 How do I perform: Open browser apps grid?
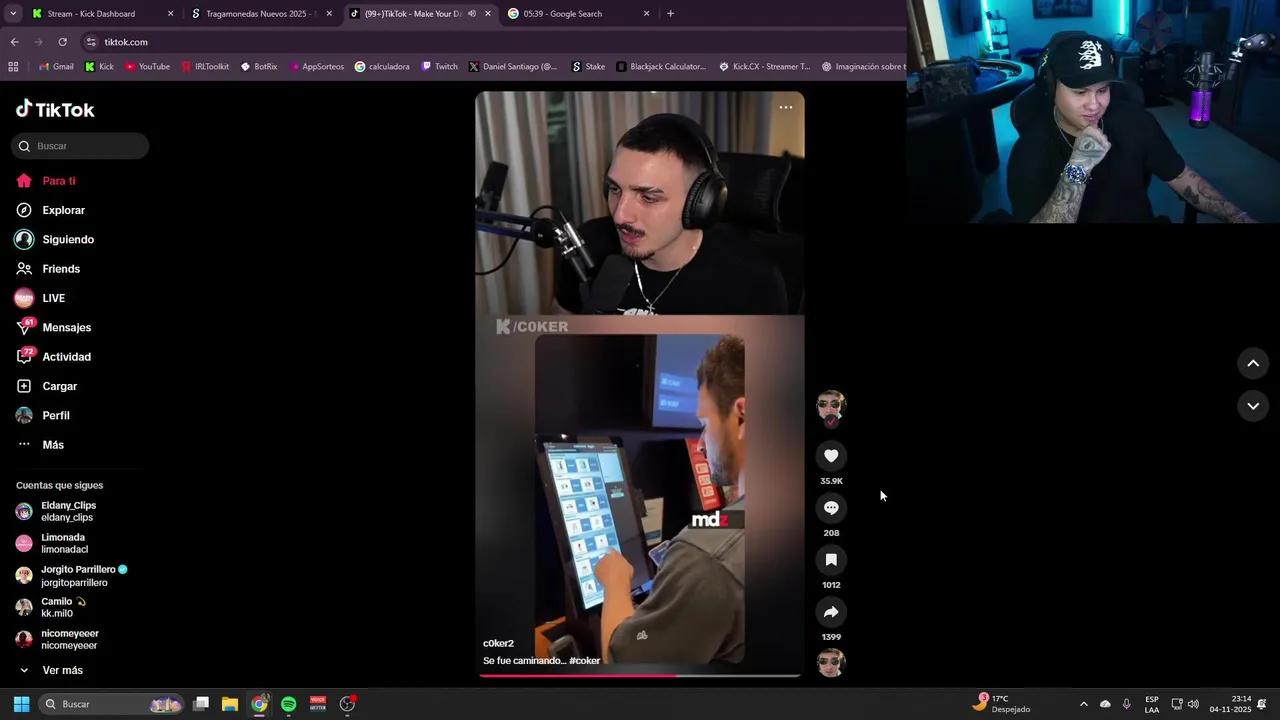pyautogui.click(x=13, y=67)
